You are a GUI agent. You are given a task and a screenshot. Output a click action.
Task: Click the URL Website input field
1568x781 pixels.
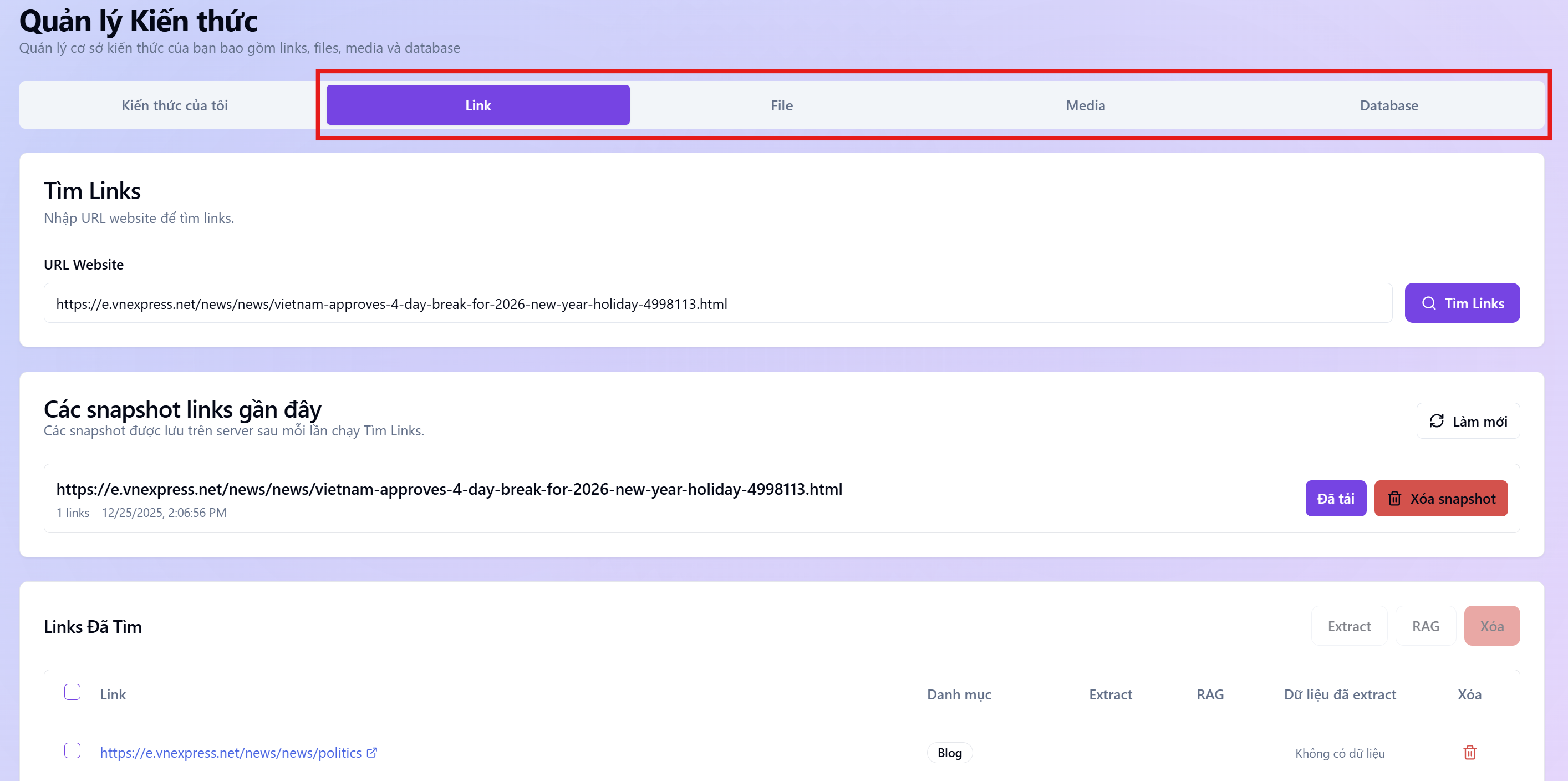[x=717, y=303]
